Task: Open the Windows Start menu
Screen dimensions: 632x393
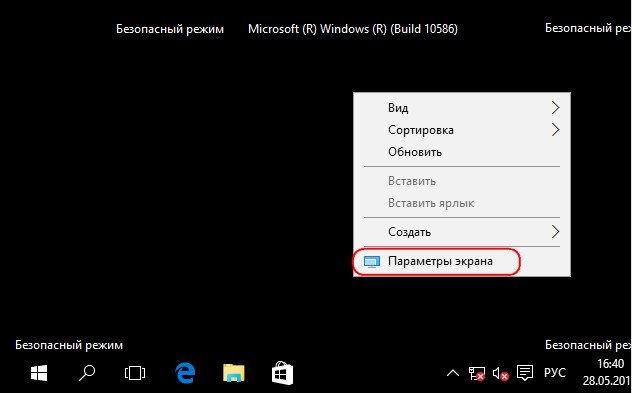Action: 39,373
